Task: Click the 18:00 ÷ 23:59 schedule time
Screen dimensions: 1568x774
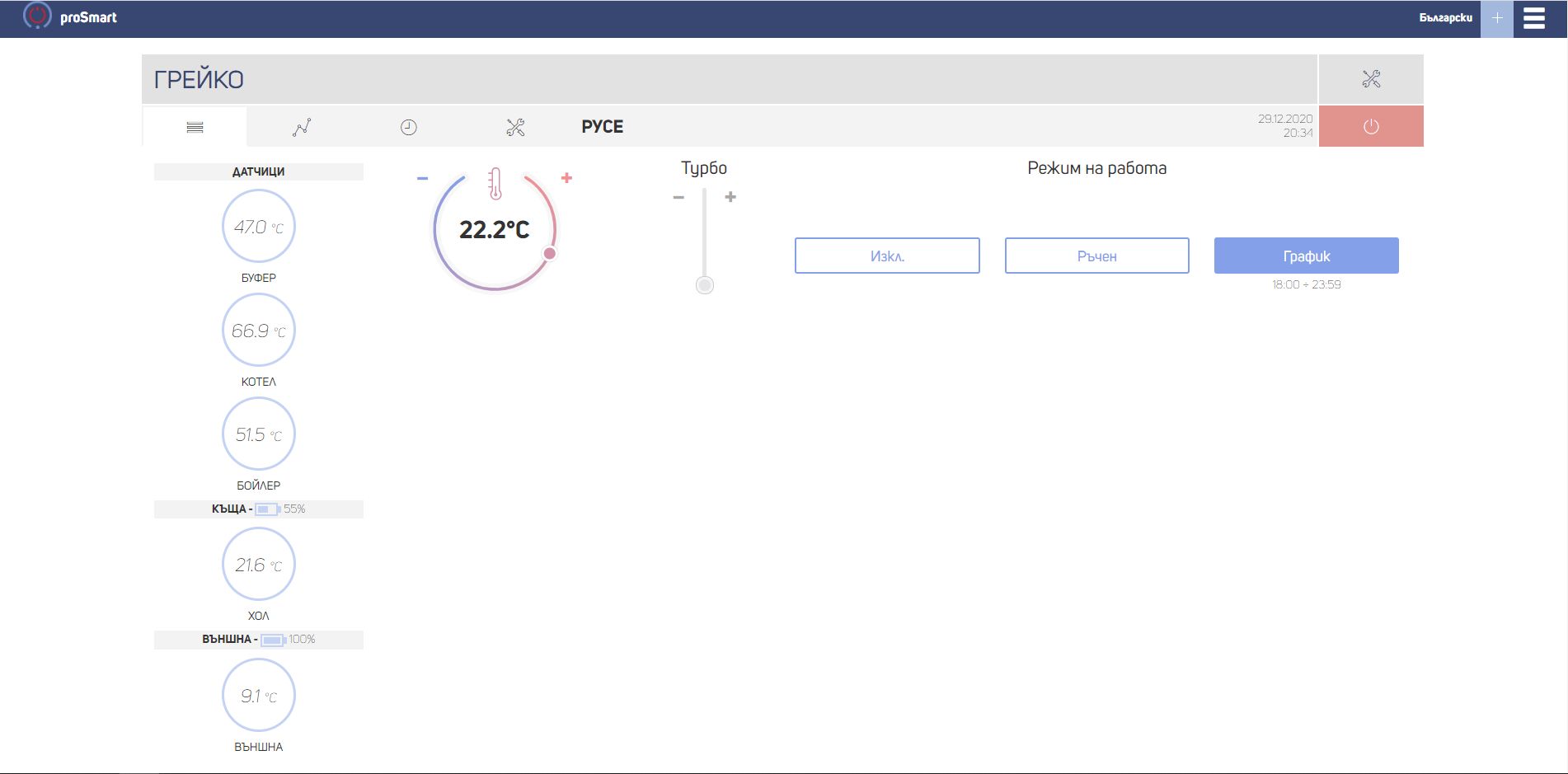Action: click(1306, 284)
